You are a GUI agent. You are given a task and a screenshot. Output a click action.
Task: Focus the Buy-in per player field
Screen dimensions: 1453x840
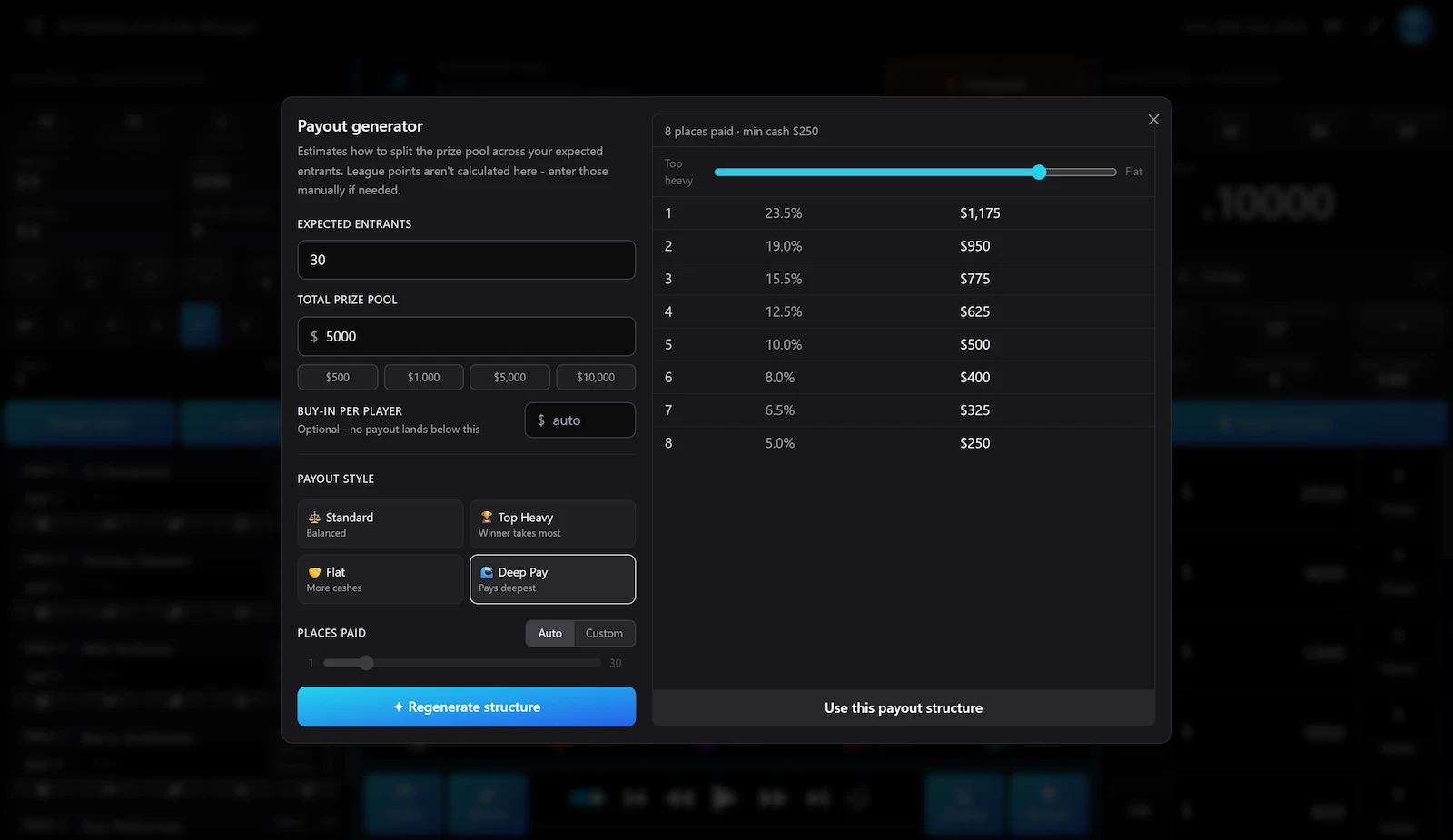point(580,420)
